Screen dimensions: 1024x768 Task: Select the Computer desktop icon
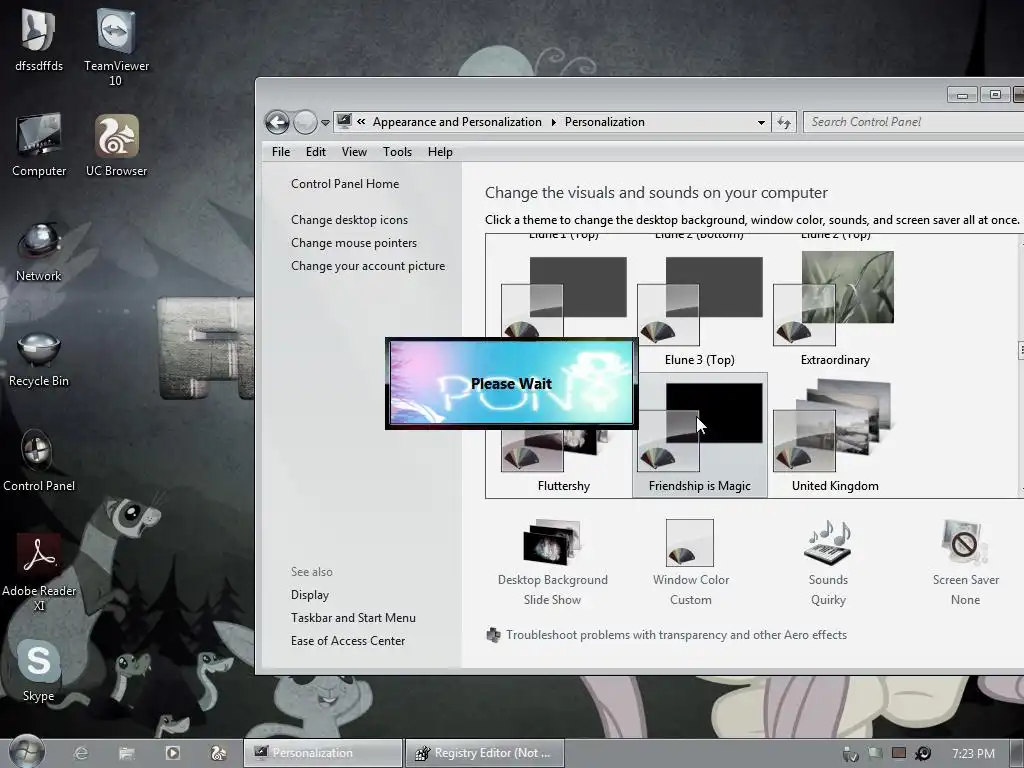click(x=39, y=145)
